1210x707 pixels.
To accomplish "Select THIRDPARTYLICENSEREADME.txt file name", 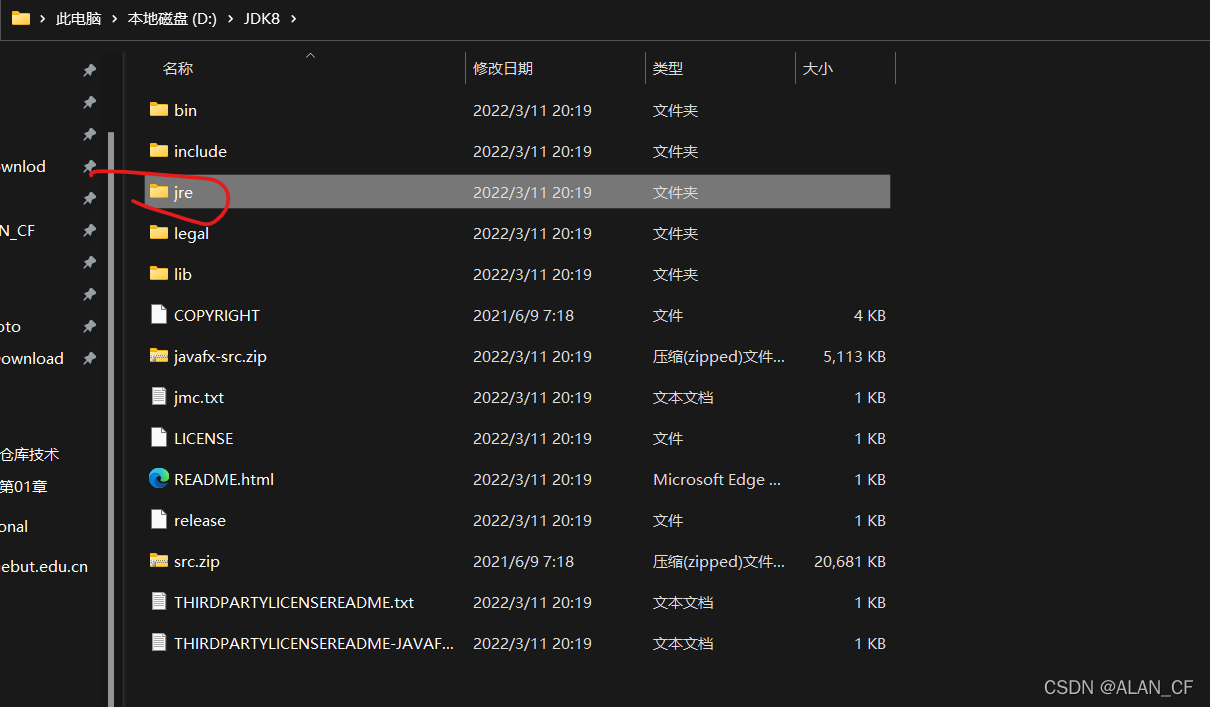I will pyautogui.click(x=294, y=602).
